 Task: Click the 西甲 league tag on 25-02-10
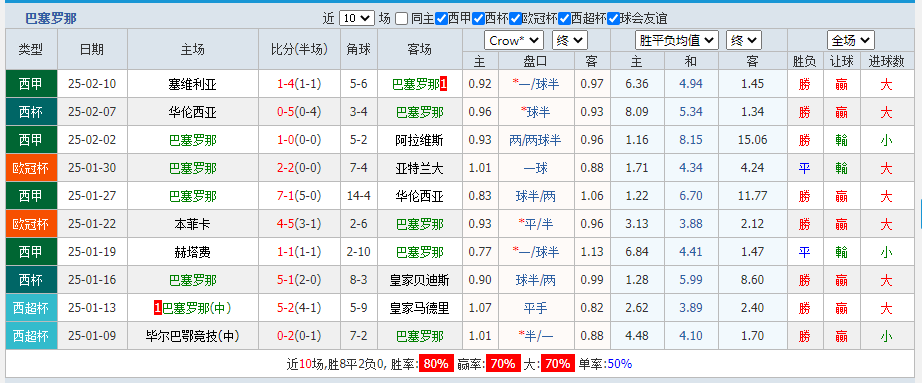pyautogui.click(x=32, y=84)
